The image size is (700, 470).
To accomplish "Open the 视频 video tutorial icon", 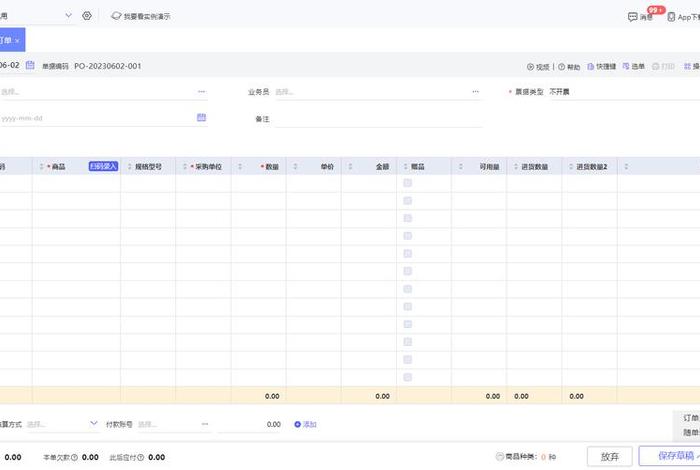I will 538,67.
